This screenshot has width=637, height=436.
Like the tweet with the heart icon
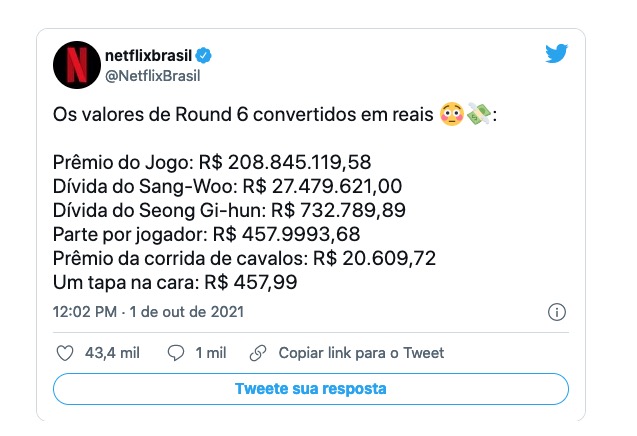pos(65,353)
